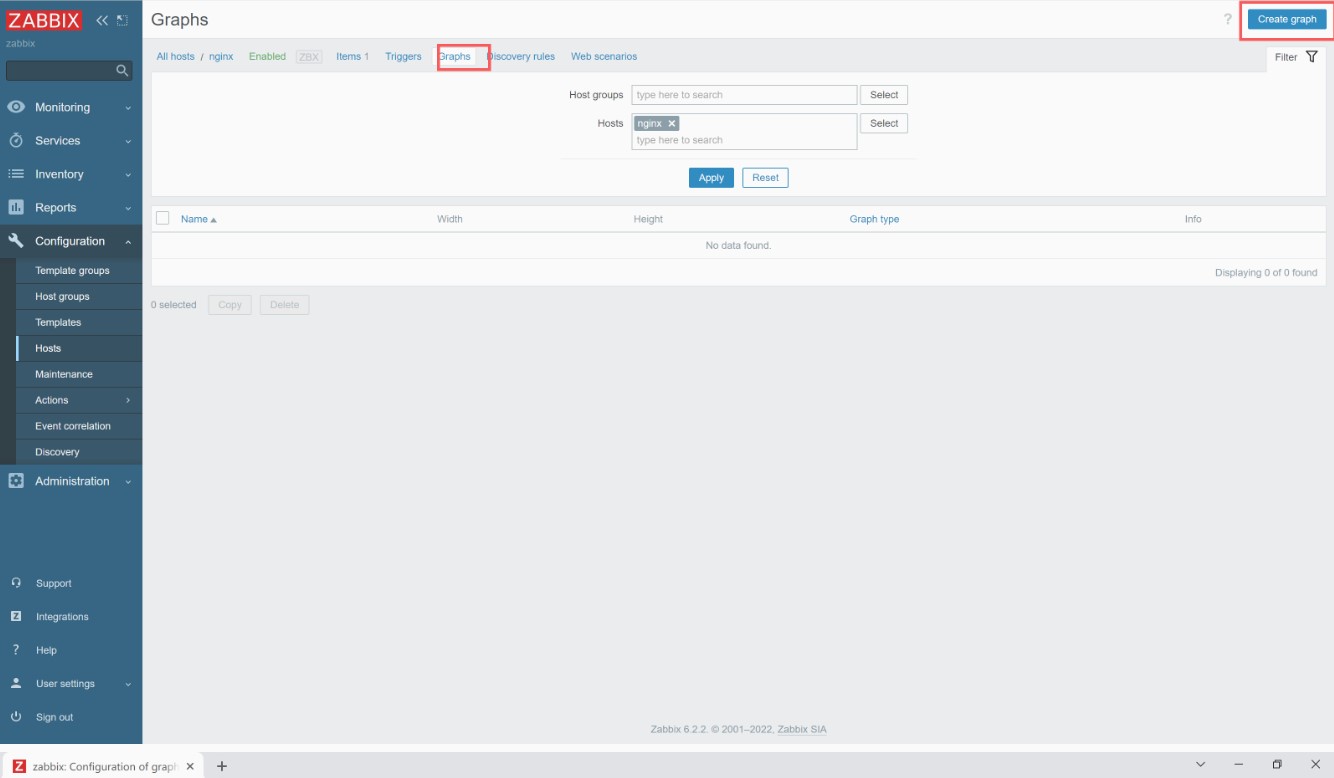Focus the sidebar search box

pos(69,70)
